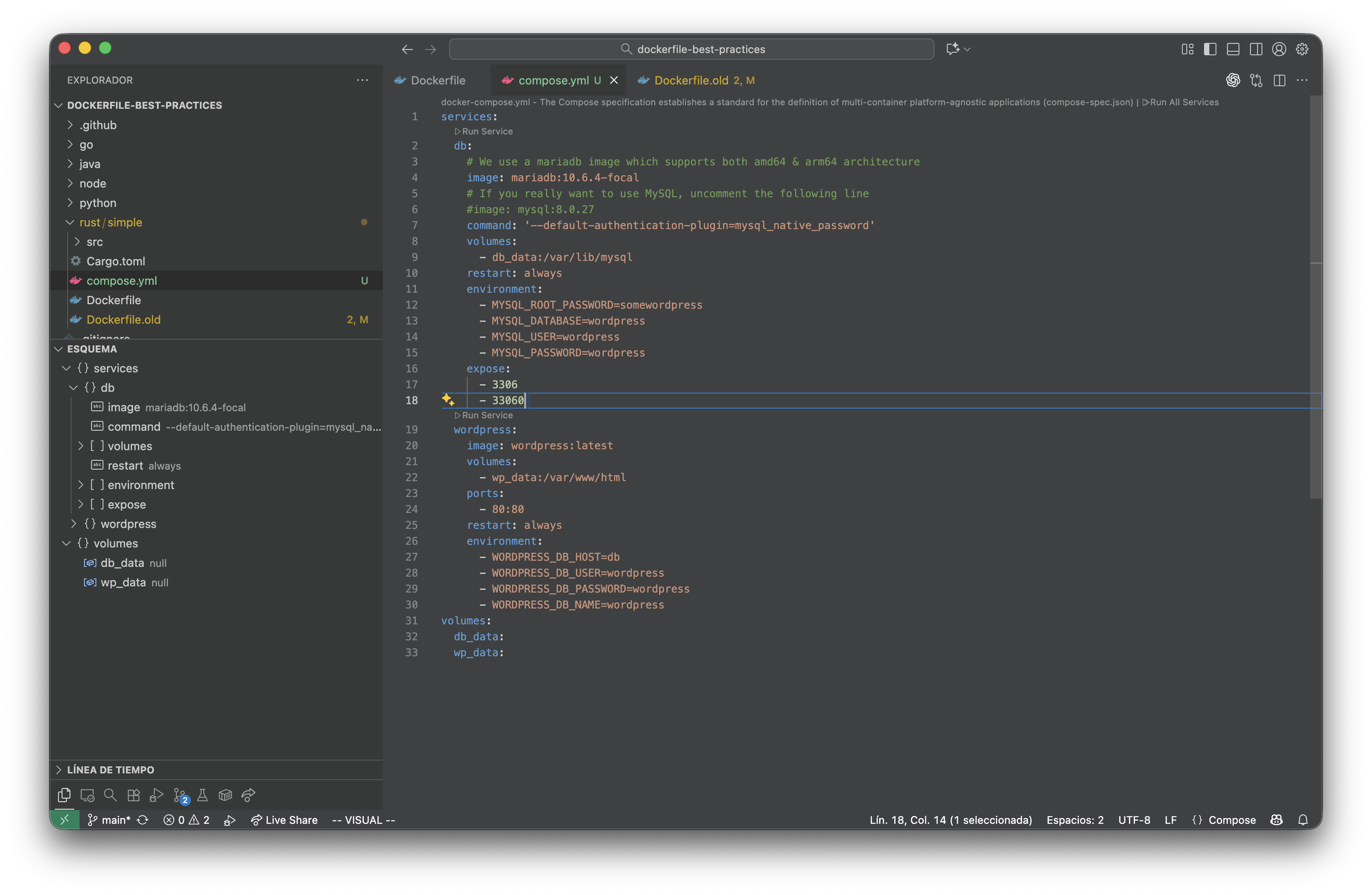Click Run All Services code lens

(1180, 102)
